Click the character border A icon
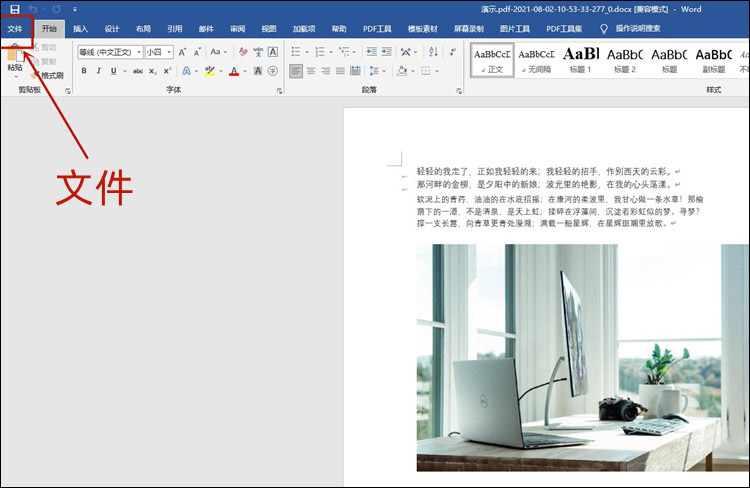 [273, 52]
